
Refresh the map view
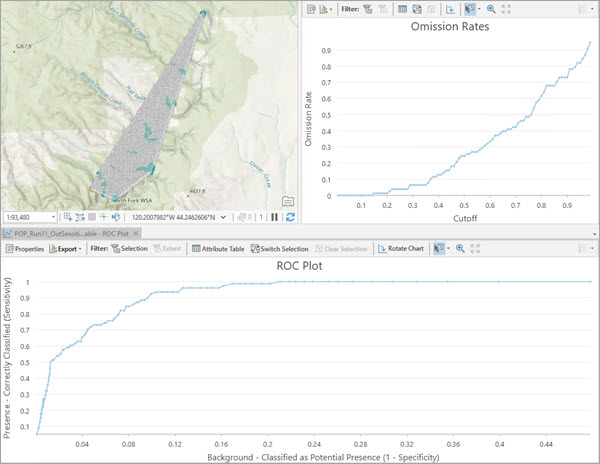tap(290, 216)
